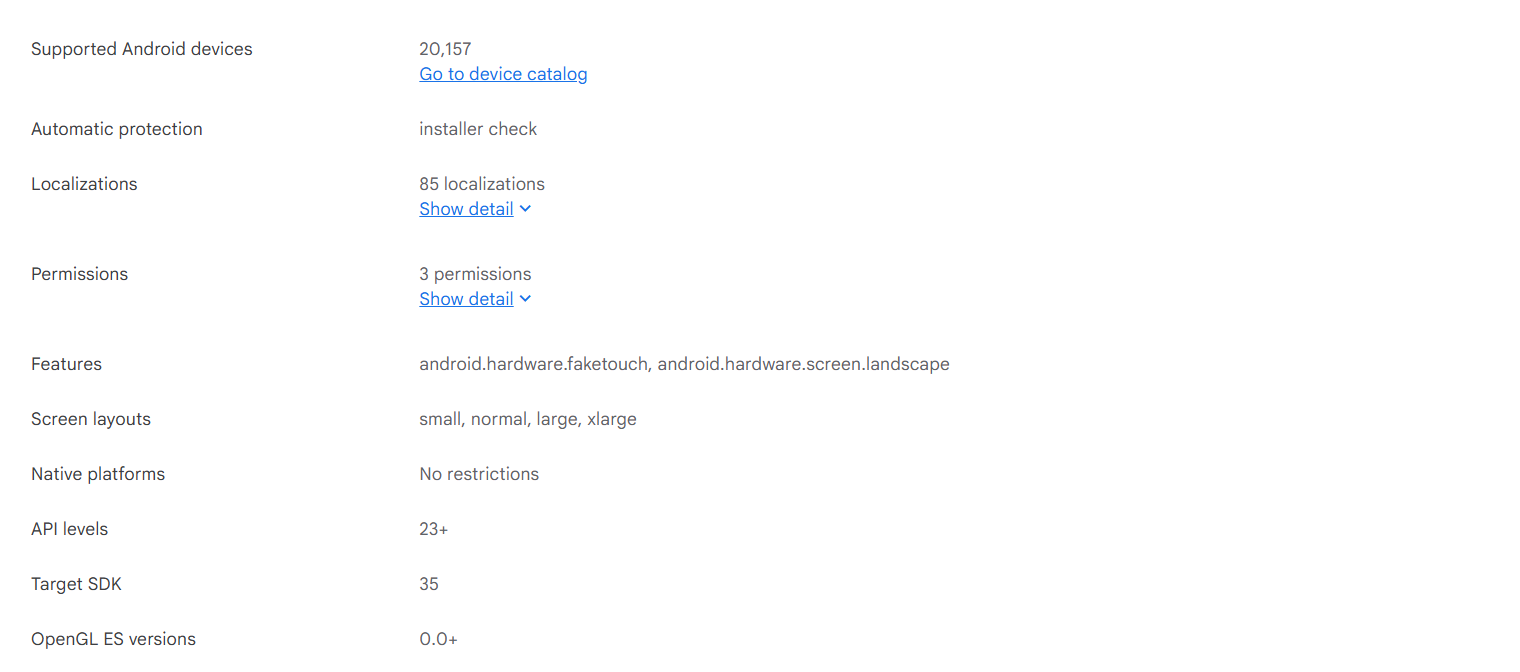The height and width of the screenshot is (672, 1520).
Task: Select the 23+ API levels value
Action: 434,529
